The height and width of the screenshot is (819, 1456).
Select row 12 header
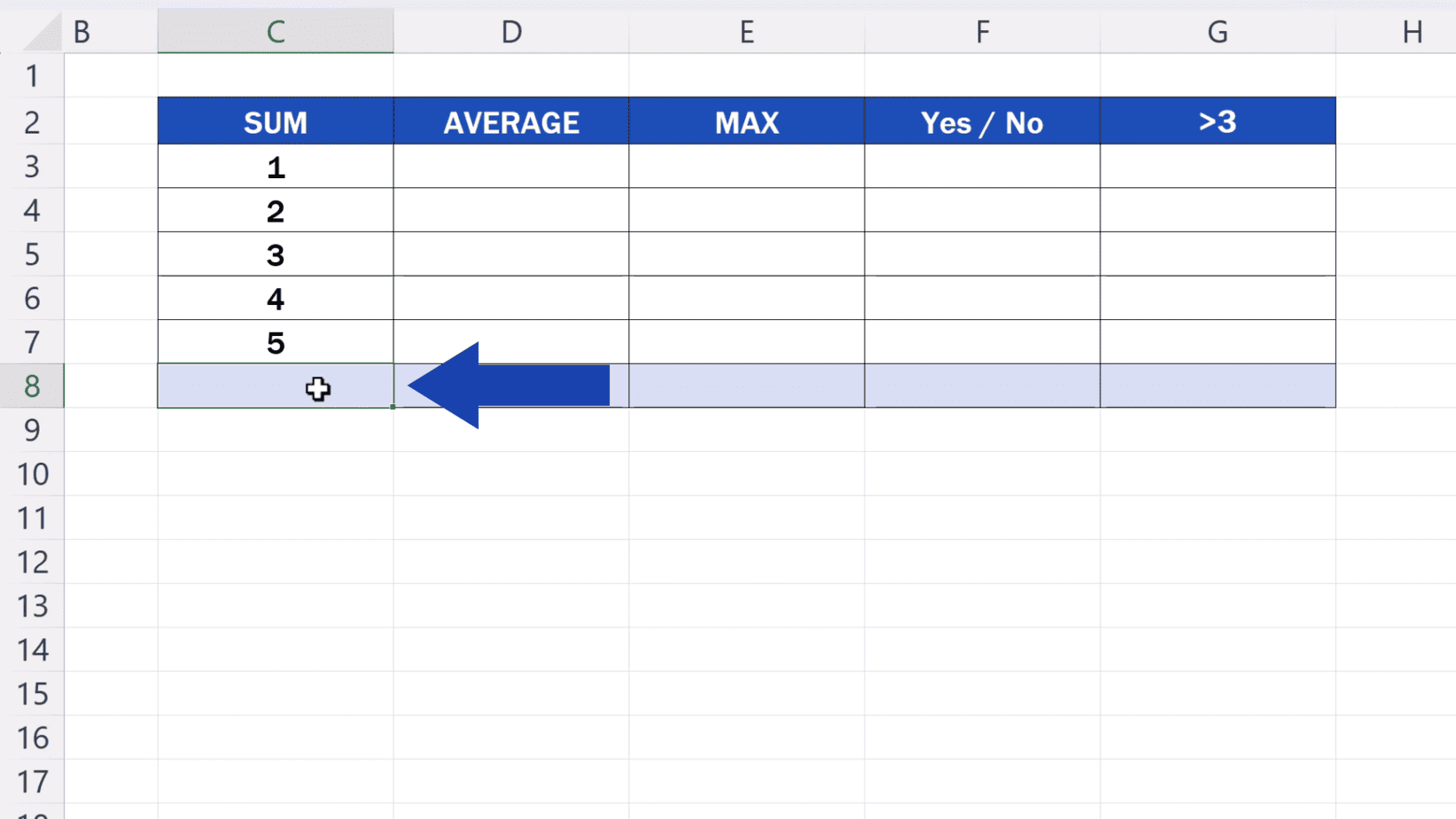(x=33, y=562)
